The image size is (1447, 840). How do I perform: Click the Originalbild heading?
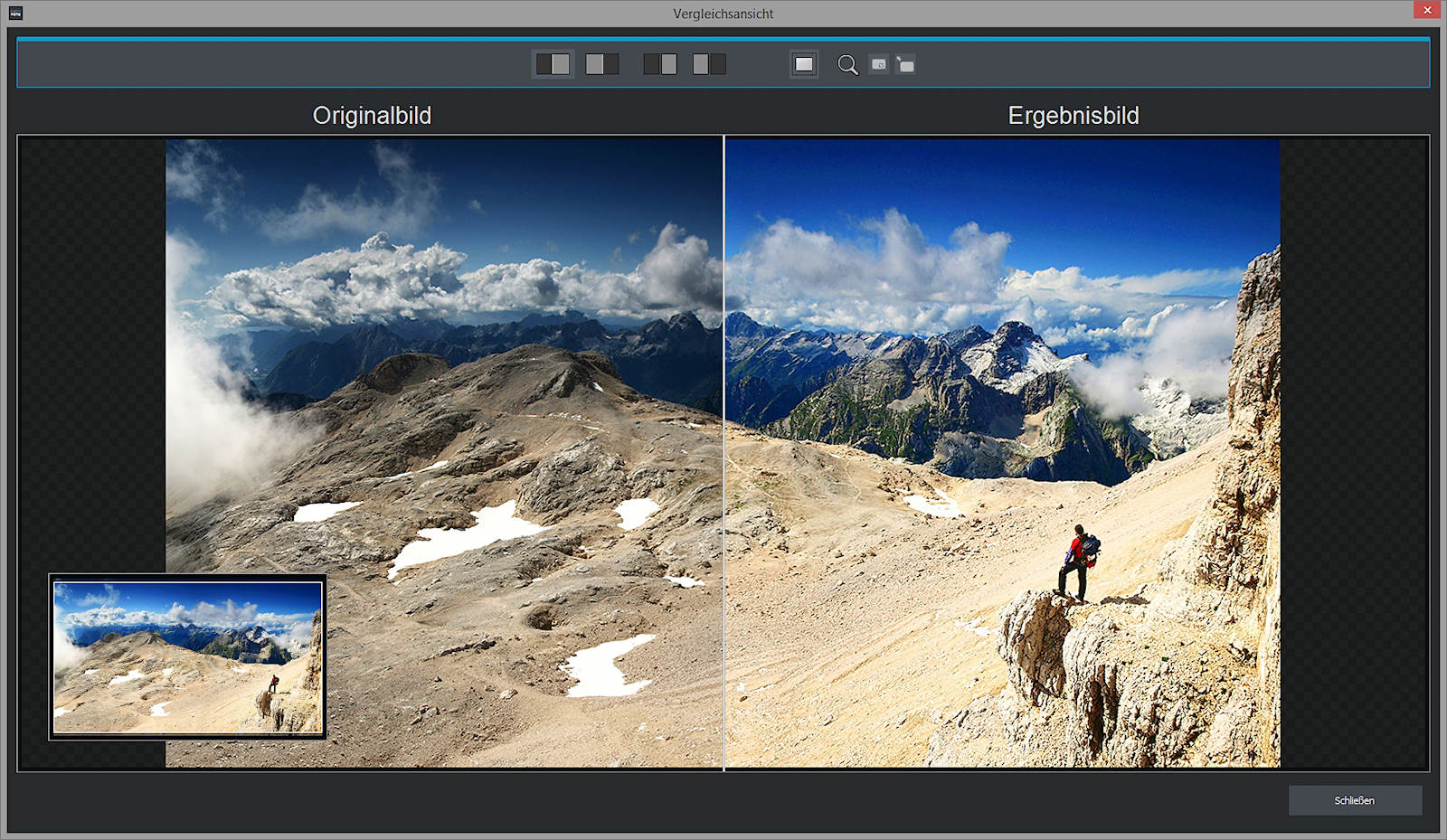pyautogui.click(x=372, y=116)
